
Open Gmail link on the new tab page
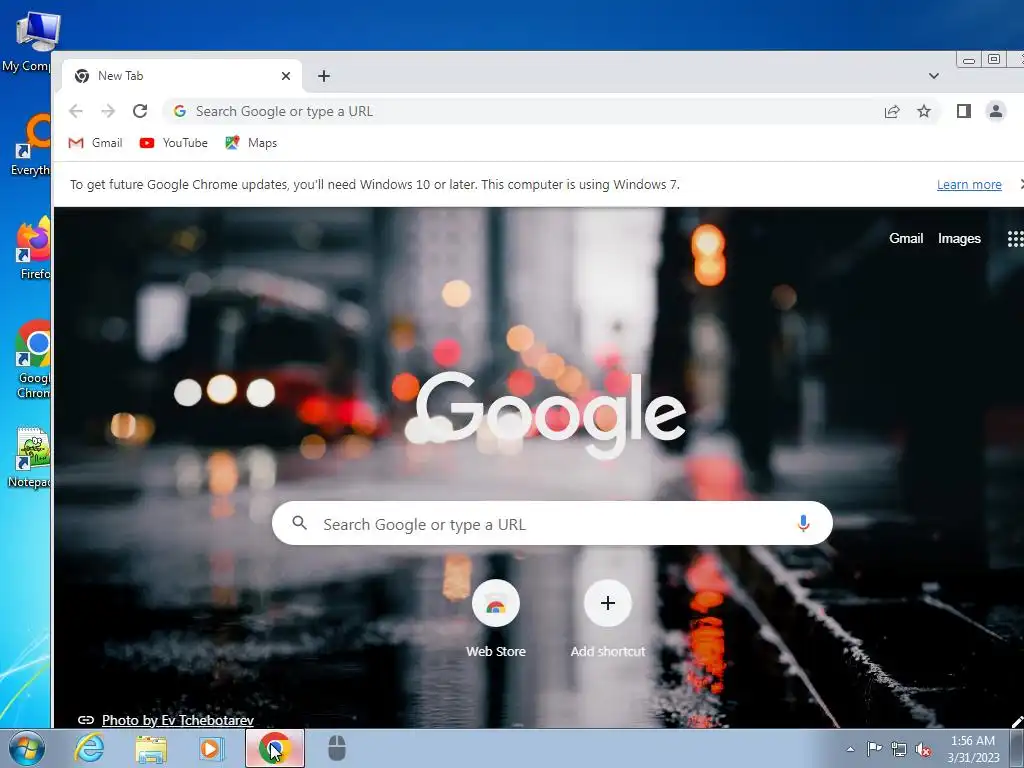[906, 238]
